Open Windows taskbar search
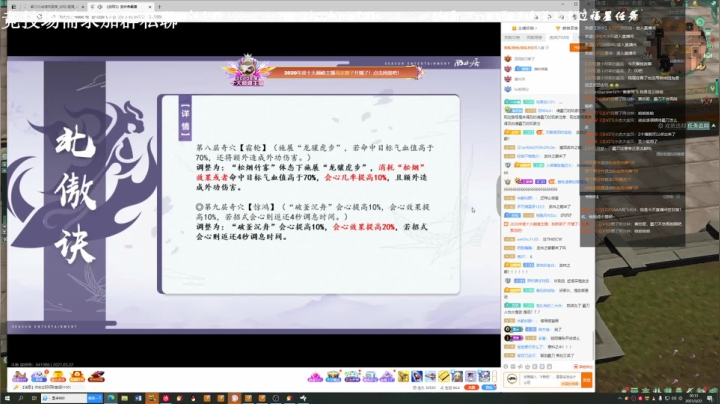 click(x=21, y=398)
